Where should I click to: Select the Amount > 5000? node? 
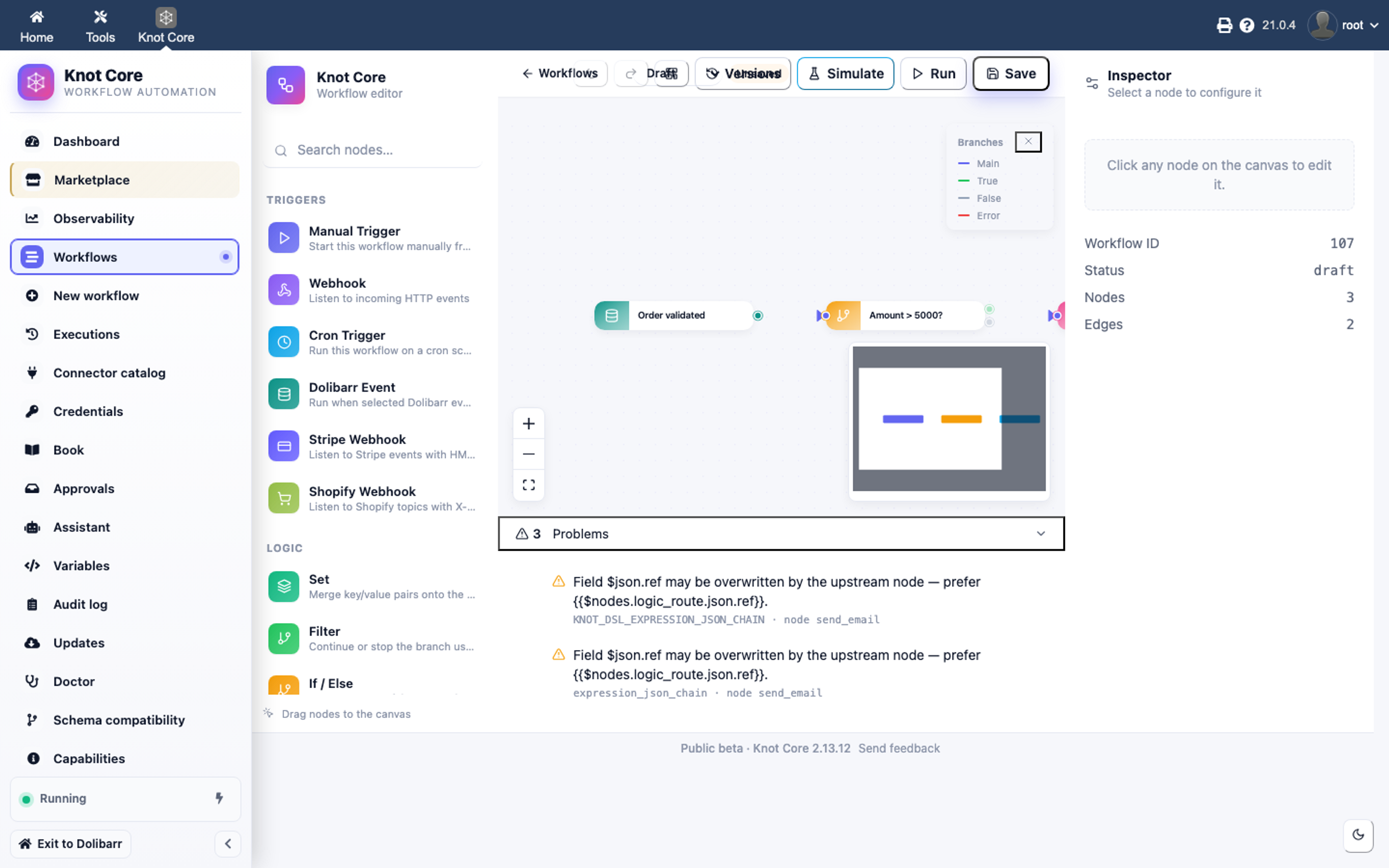click(x=905, y=315)
